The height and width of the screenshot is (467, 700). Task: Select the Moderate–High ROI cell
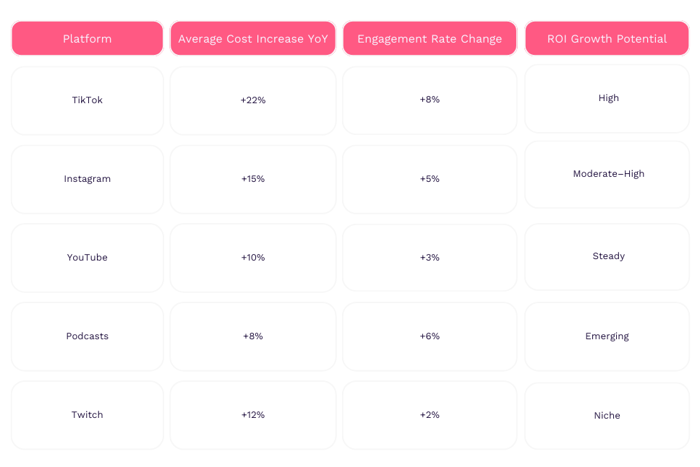608,174
